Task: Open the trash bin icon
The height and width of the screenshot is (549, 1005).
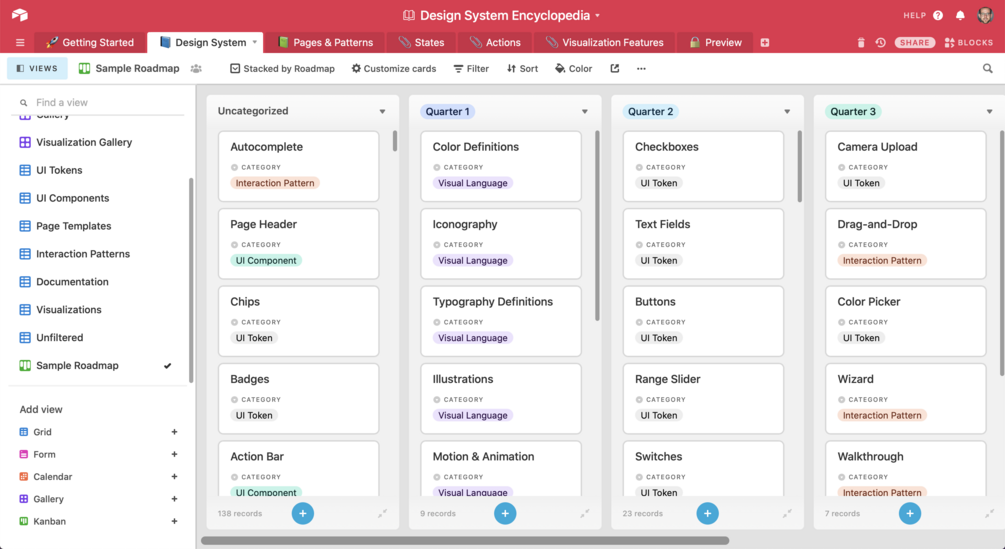Action: 861,42
